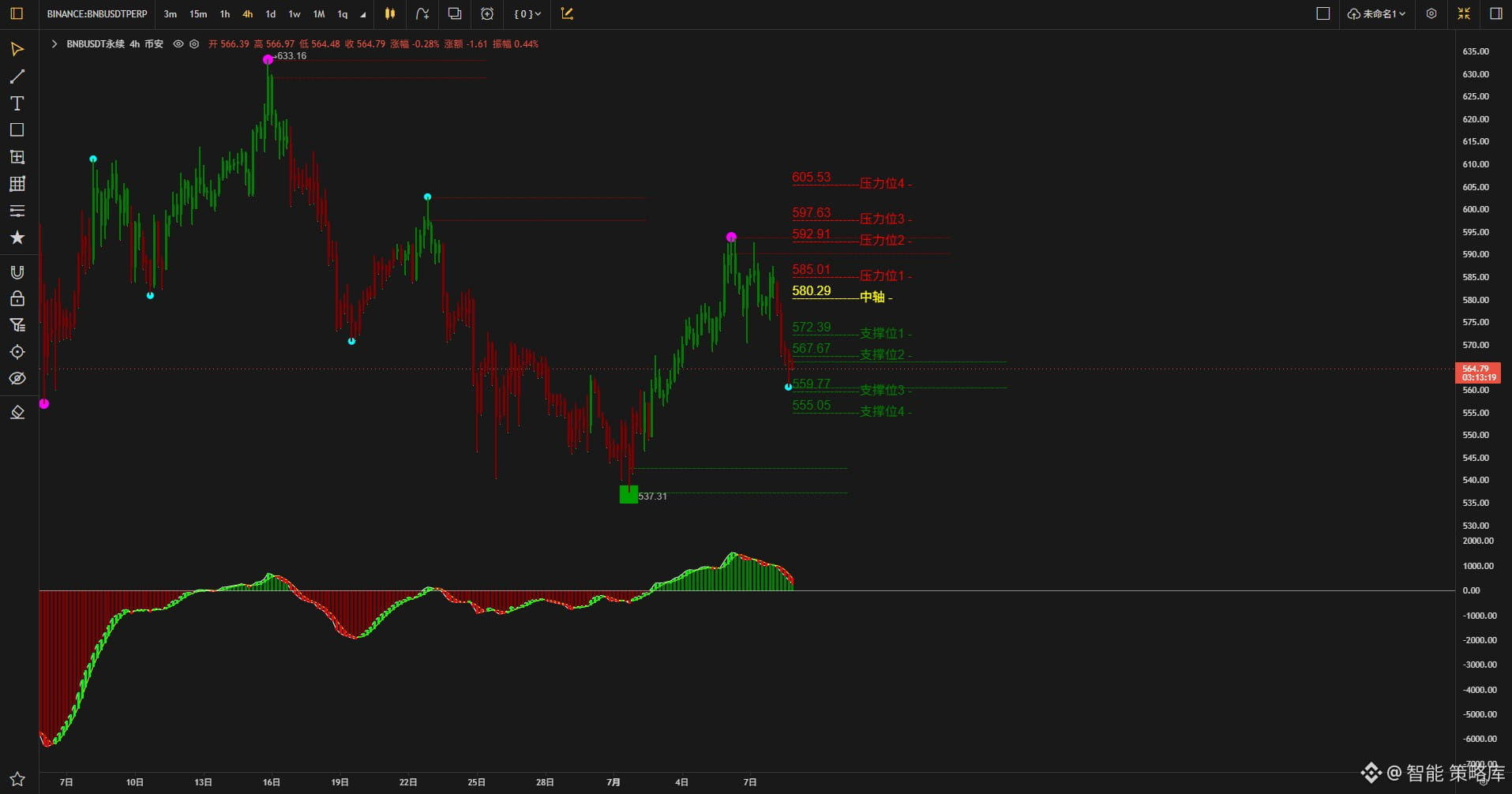This screenshot has width=1512, height=794.
Task: Select the 4h timeframe
Action: 248,14
